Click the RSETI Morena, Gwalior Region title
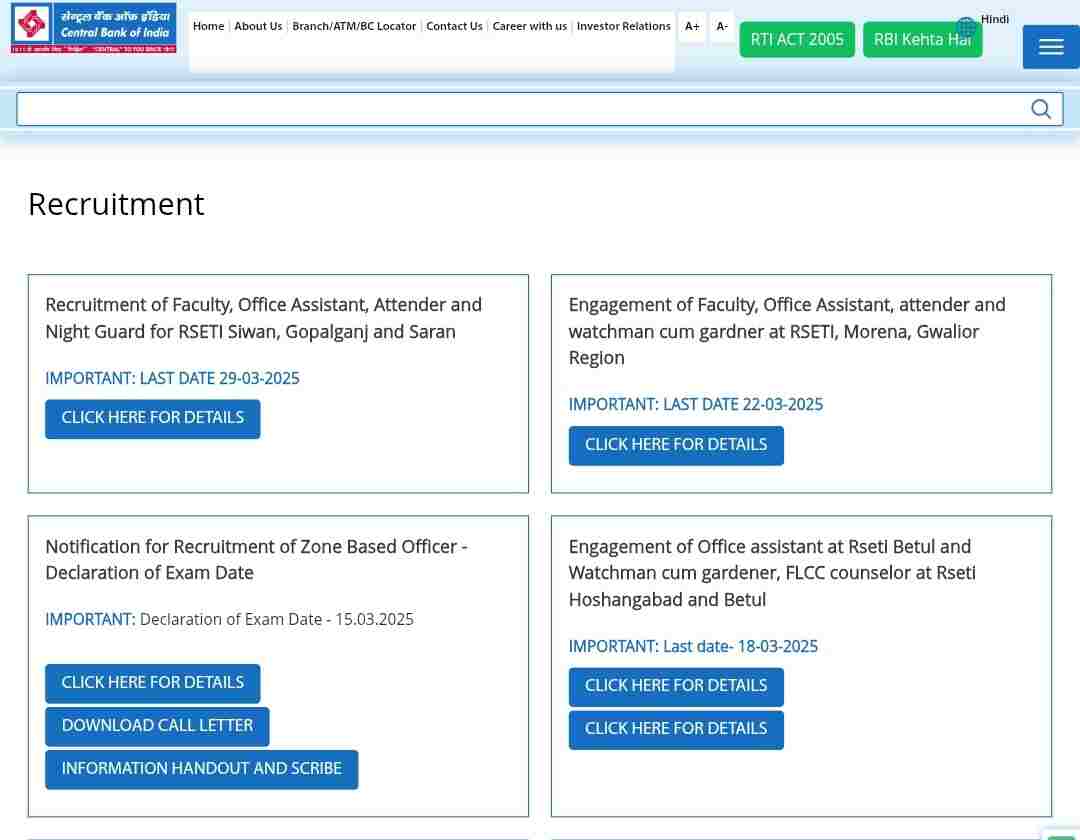The height and width of the screenshot is (840, 1080). tap(787, 331)
